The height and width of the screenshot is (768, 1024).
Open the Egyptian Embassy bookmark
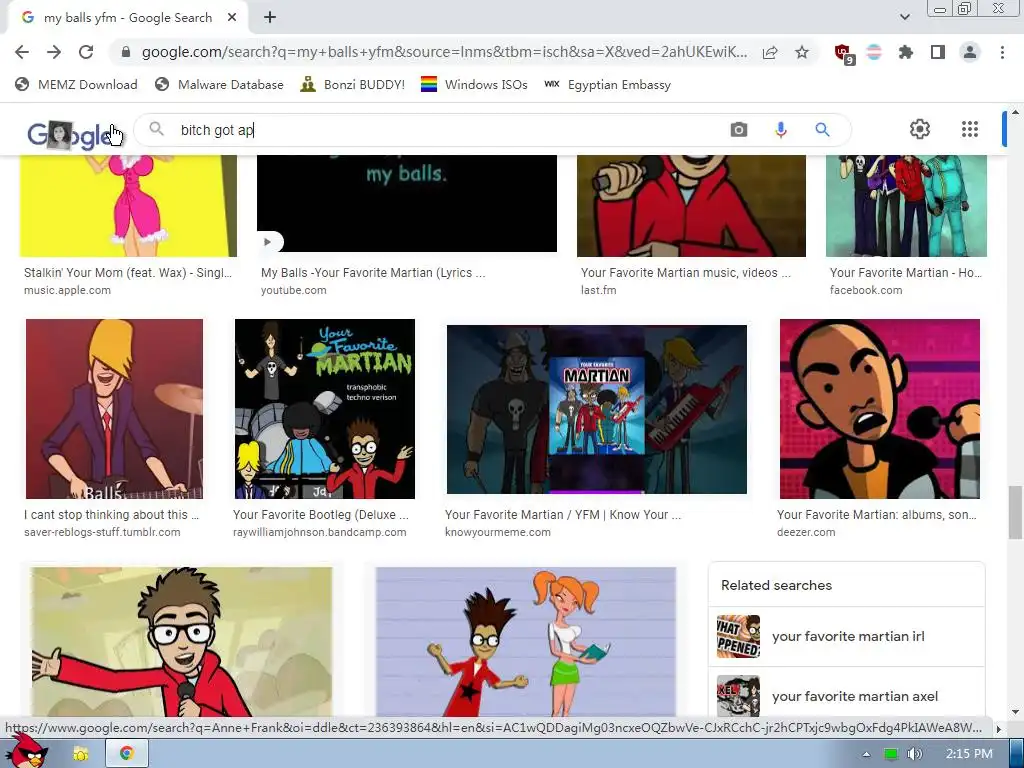(x=607, y=84)
